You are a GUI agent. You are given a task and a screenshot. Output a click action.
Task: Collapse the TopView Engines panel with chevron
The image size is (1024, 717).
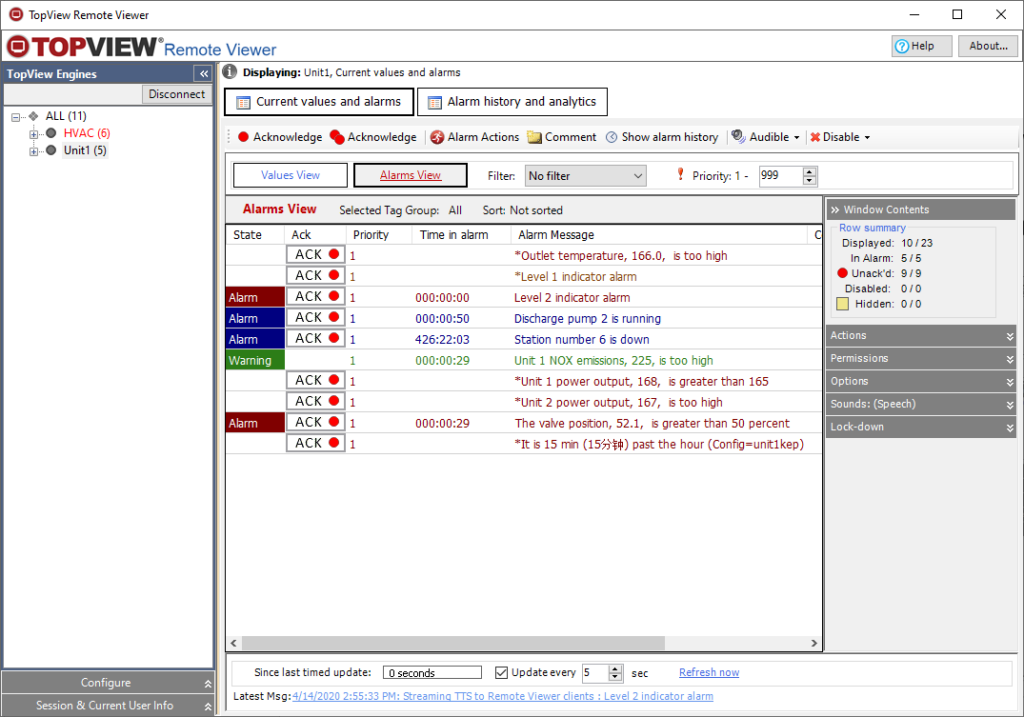point(203,74)
